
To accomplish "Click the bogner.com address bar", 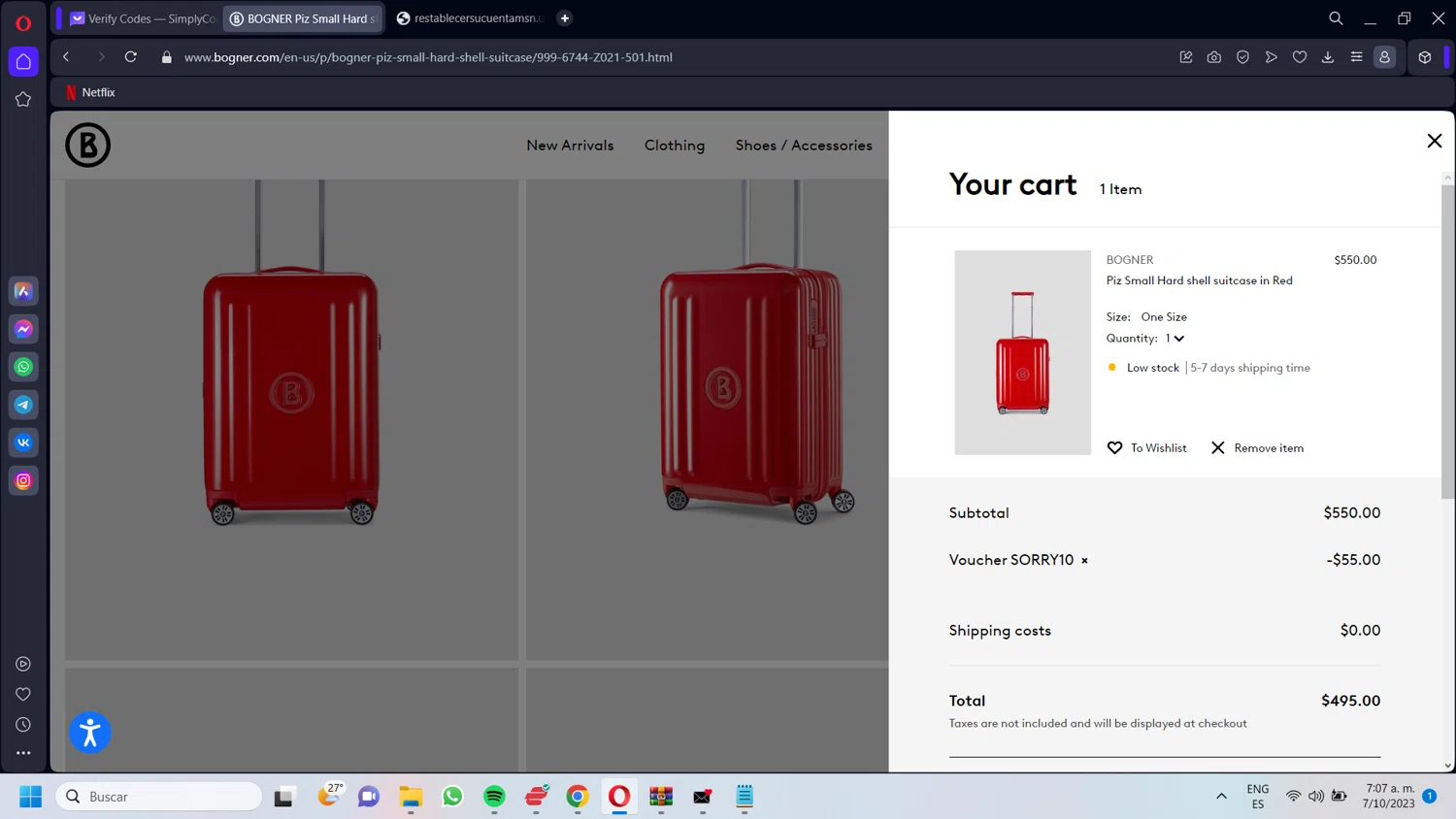I will tap(428, 57).
